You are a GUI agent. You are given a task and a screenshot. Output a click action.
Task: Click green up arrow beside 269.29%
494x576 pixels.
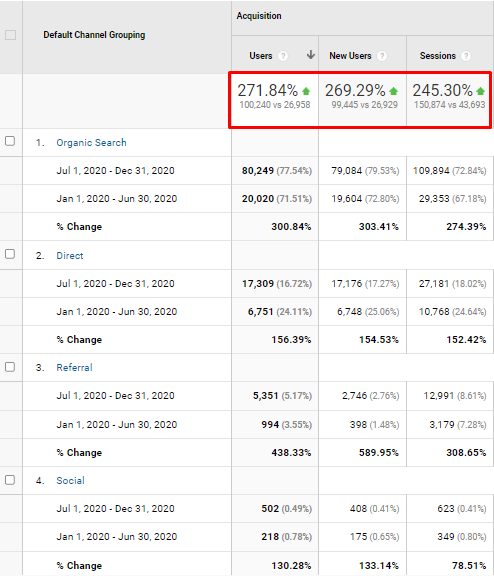coord(393,91)
